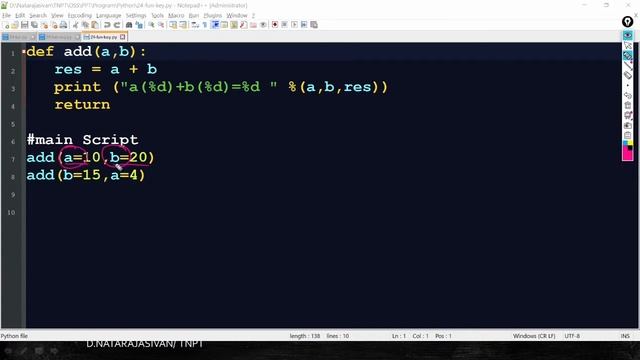Open the Tools menu
Image resolution: width=640 pixels, height=360 pixels.
click(158, 16)
